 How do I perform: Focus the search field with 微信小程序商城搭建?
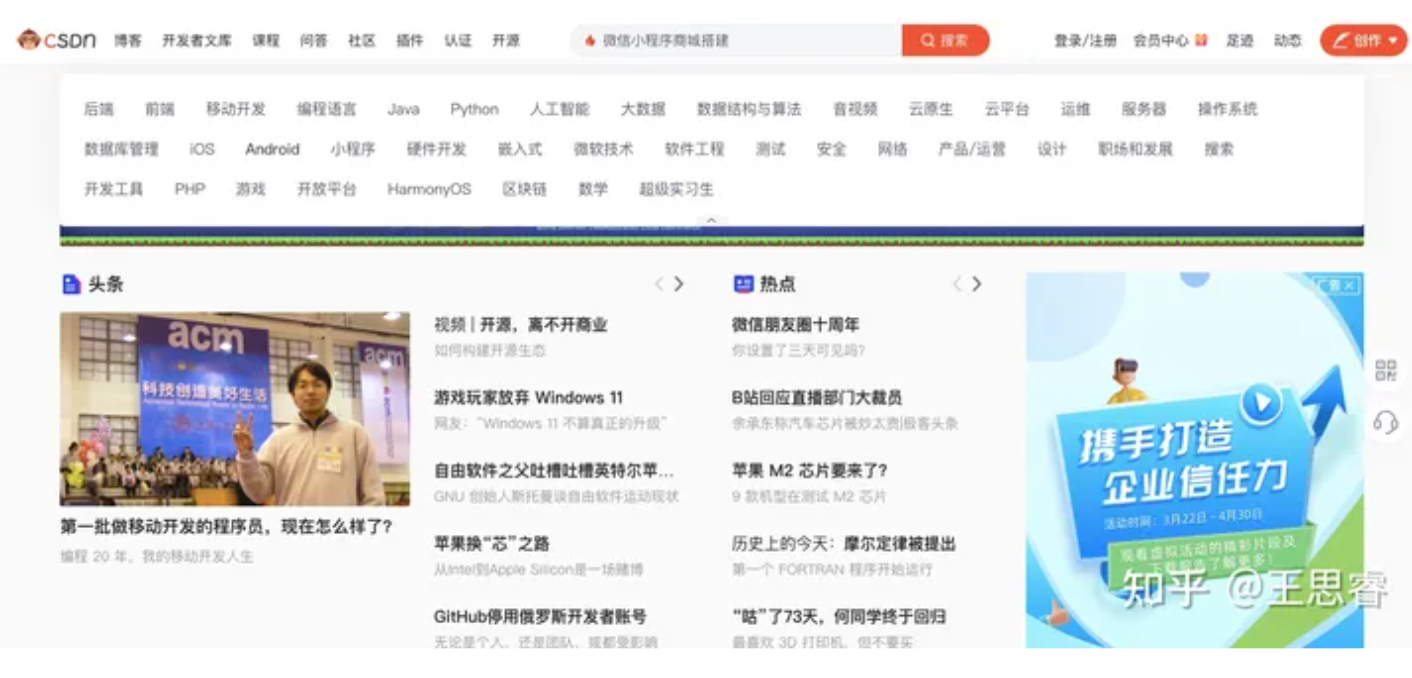pyautogui.click(x=740, y=41)
